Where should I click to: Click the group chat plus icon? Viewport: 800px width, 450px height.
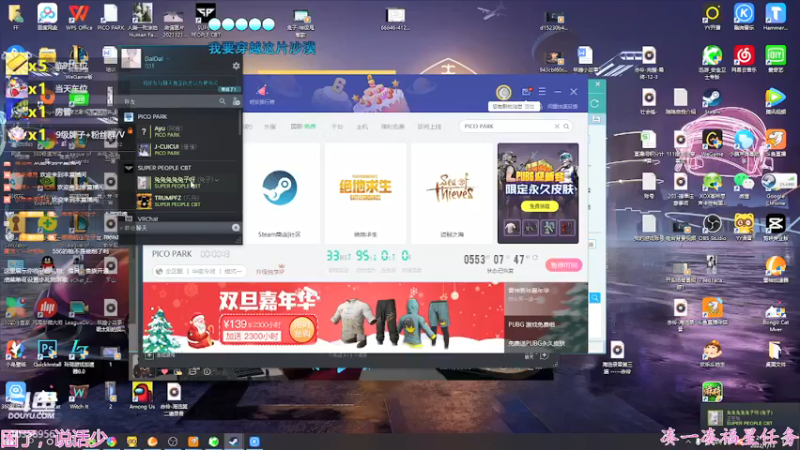(x=236, y=228)
